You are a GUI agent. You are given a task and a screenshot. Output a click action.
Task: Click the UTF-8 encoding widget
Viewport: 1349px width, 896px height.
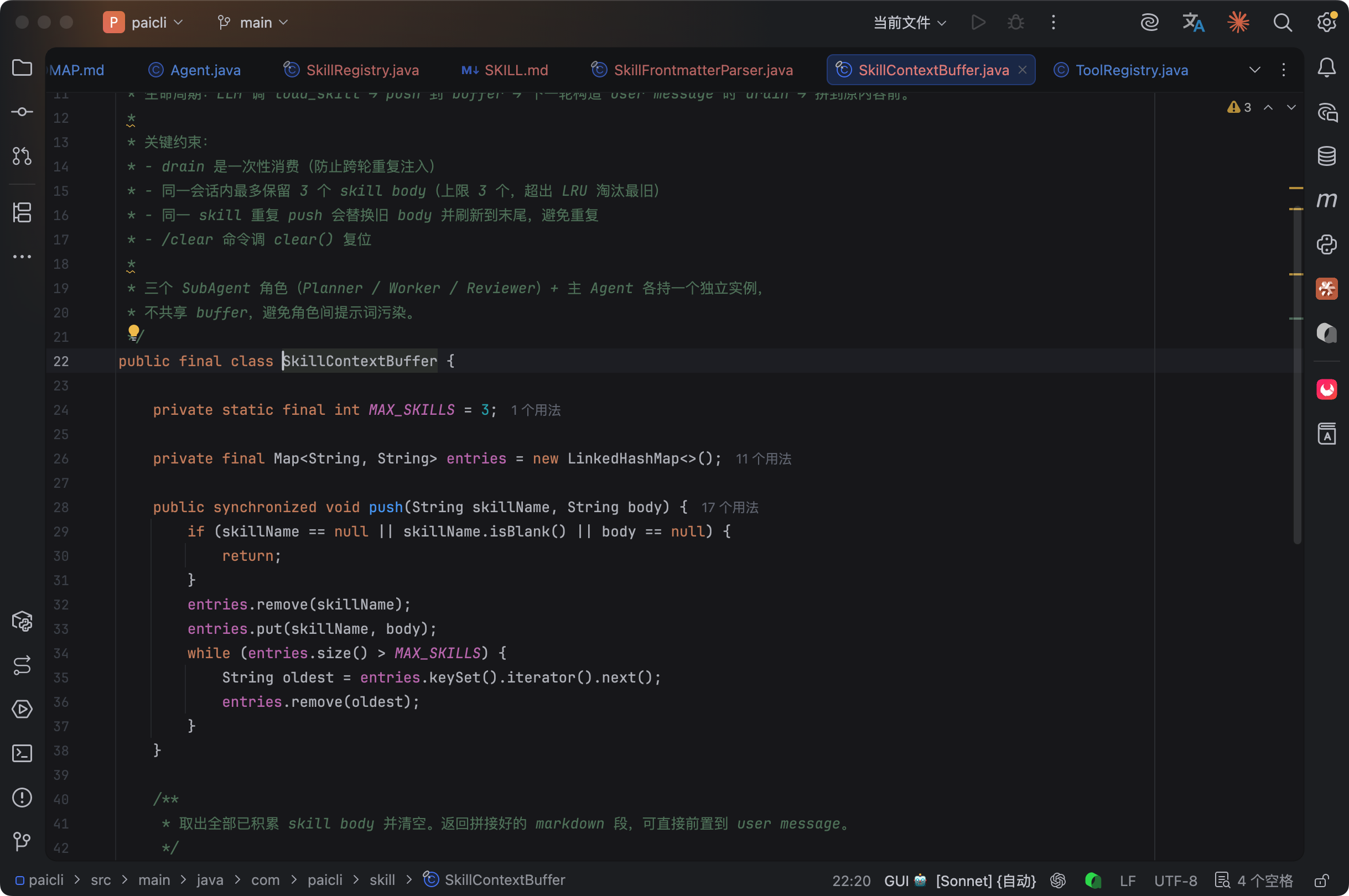coord(1175,881)
